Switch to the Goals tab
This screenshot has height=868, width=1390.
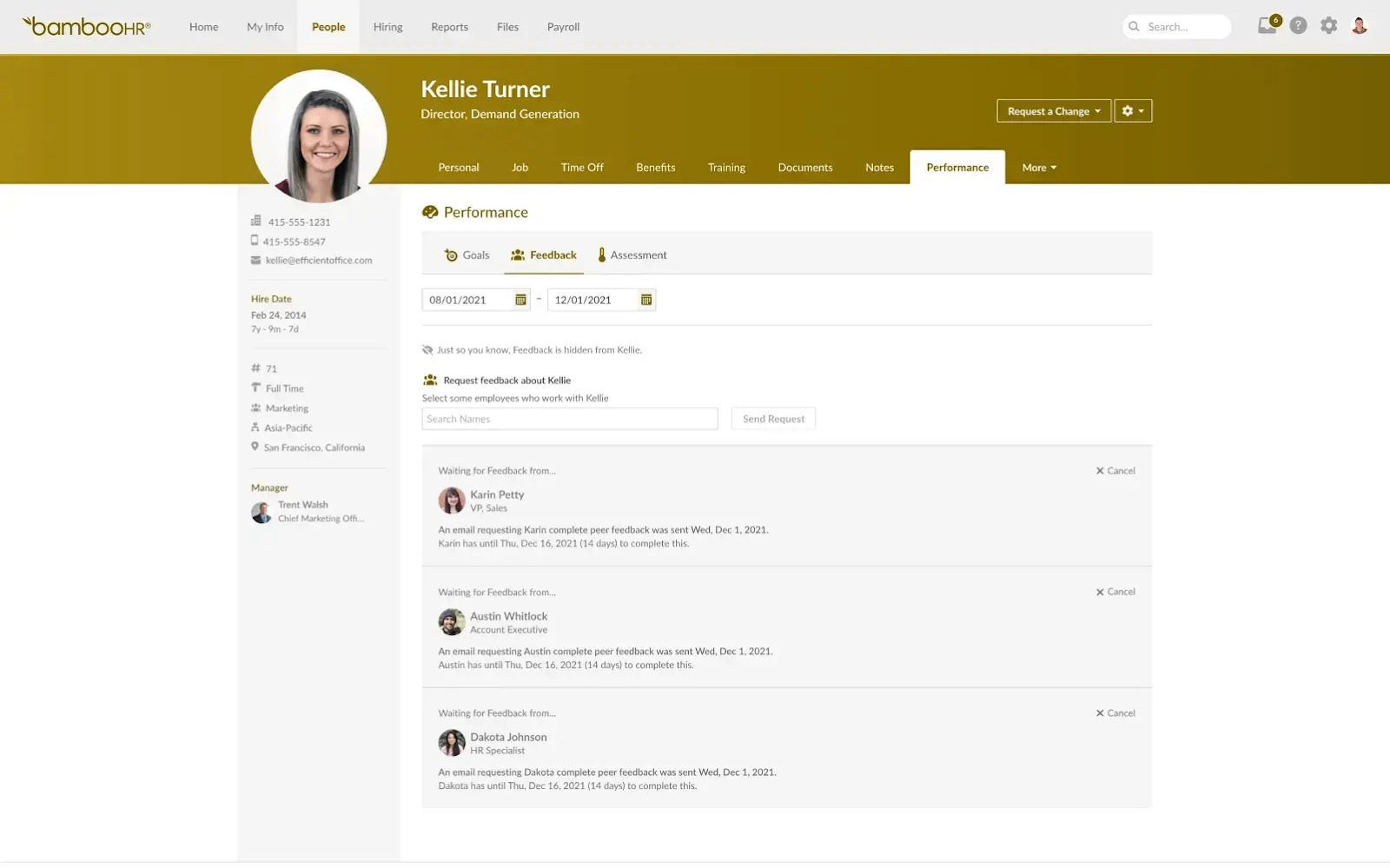(467, 255)
